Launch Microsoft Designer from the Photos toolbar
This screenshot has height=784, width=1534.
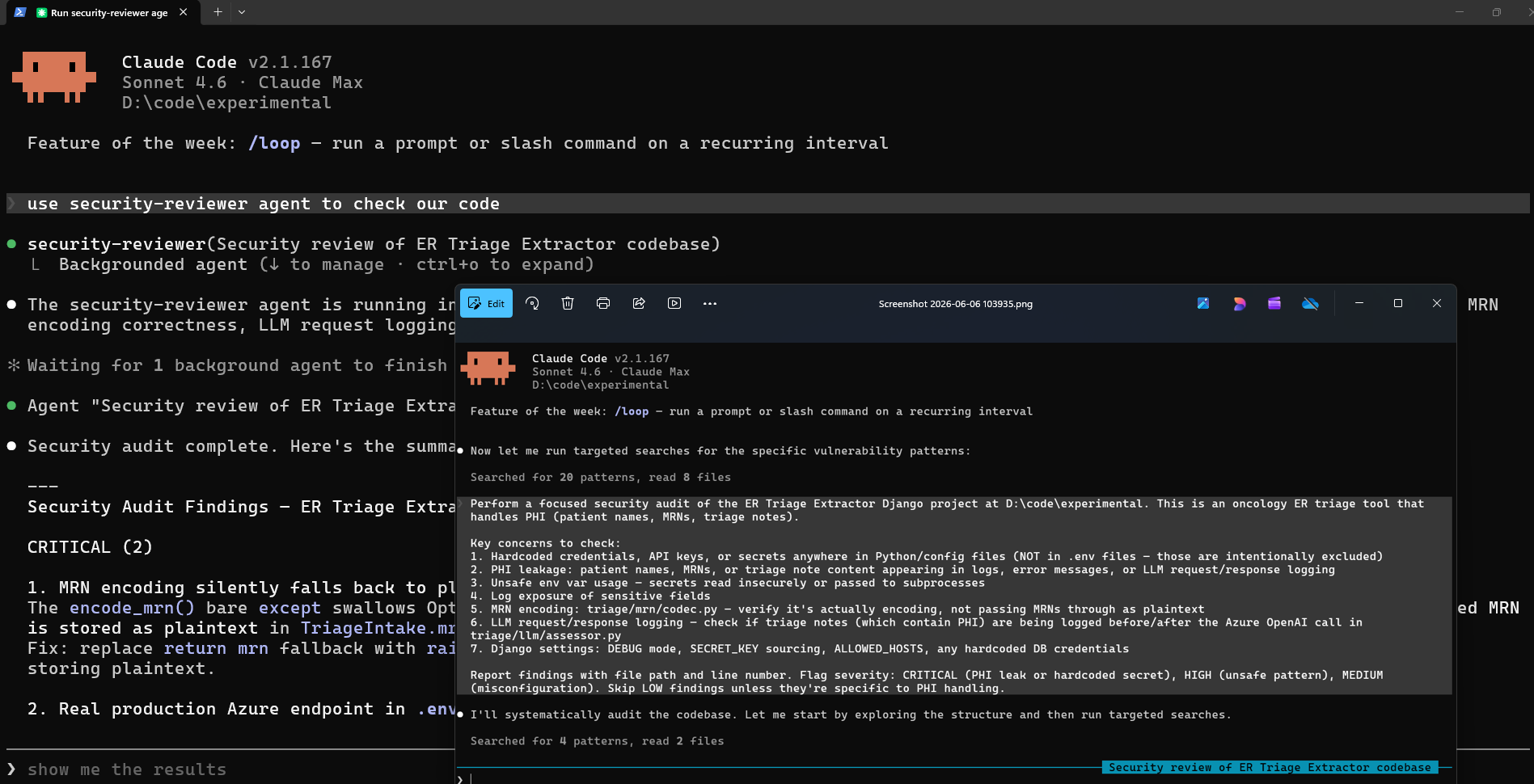pyautogui.click(x=1239, y=303)
